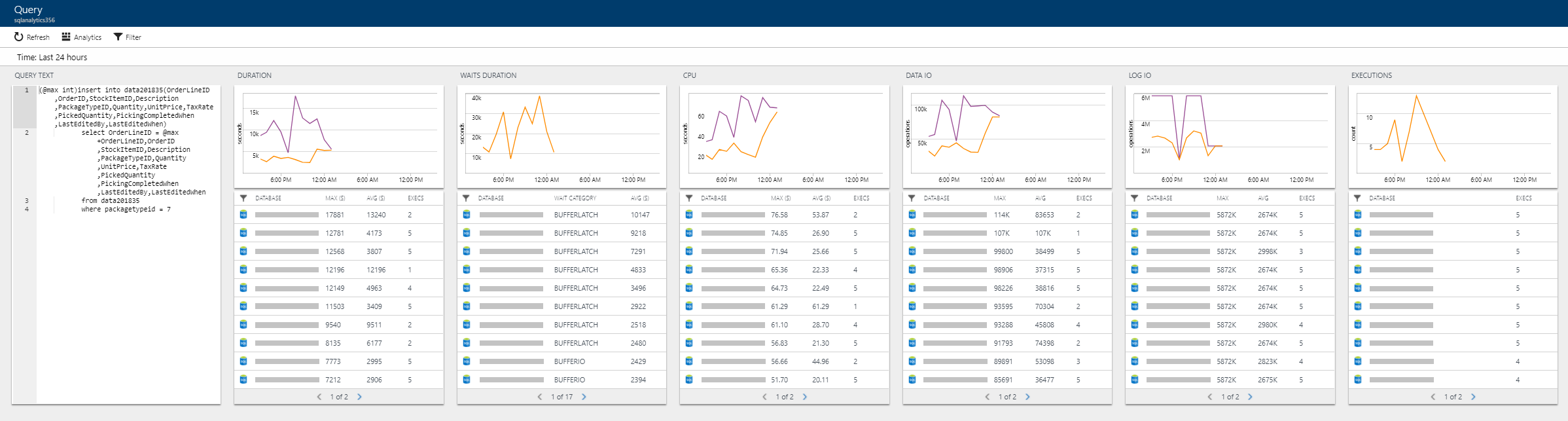Click the Filter funnel in toolbar

click(x=118, y=37)
